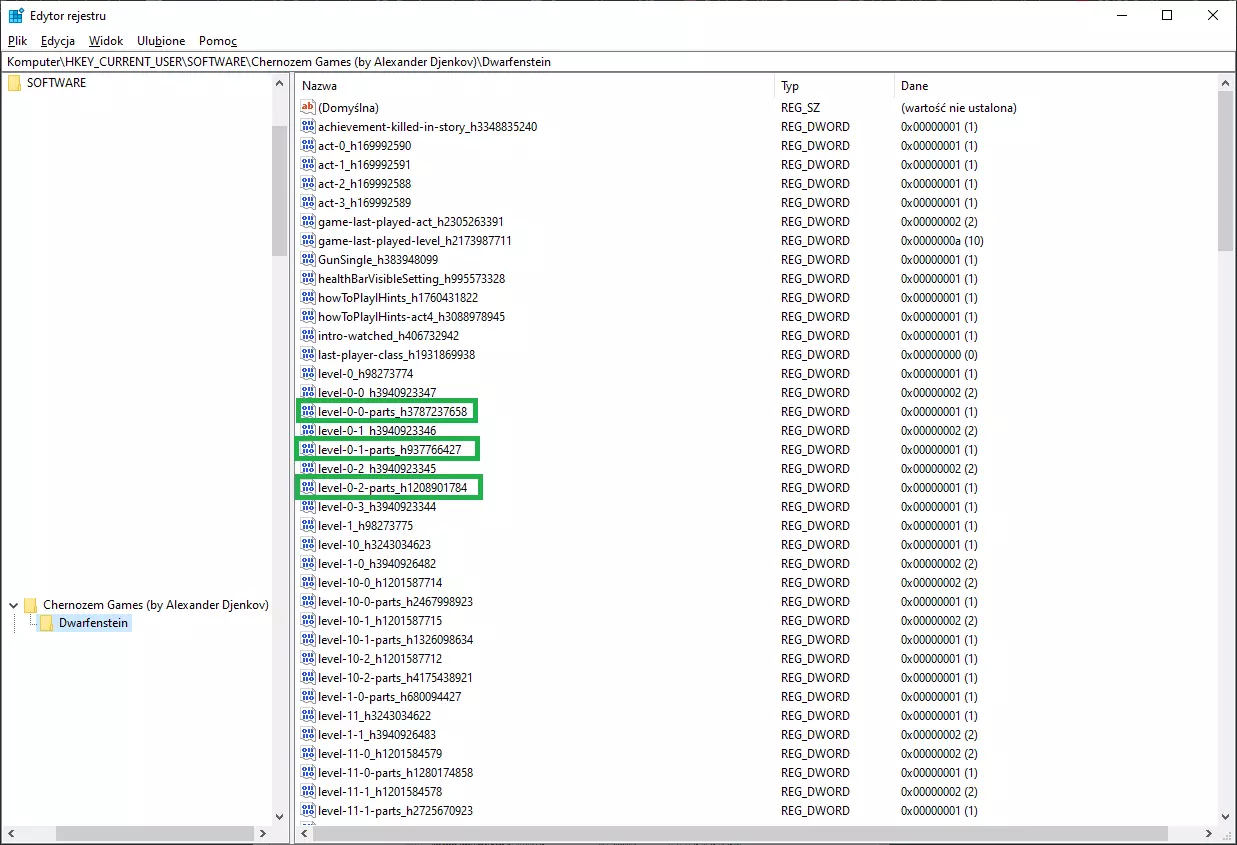Click the Registry Editor title bar icon

point(16,15)
